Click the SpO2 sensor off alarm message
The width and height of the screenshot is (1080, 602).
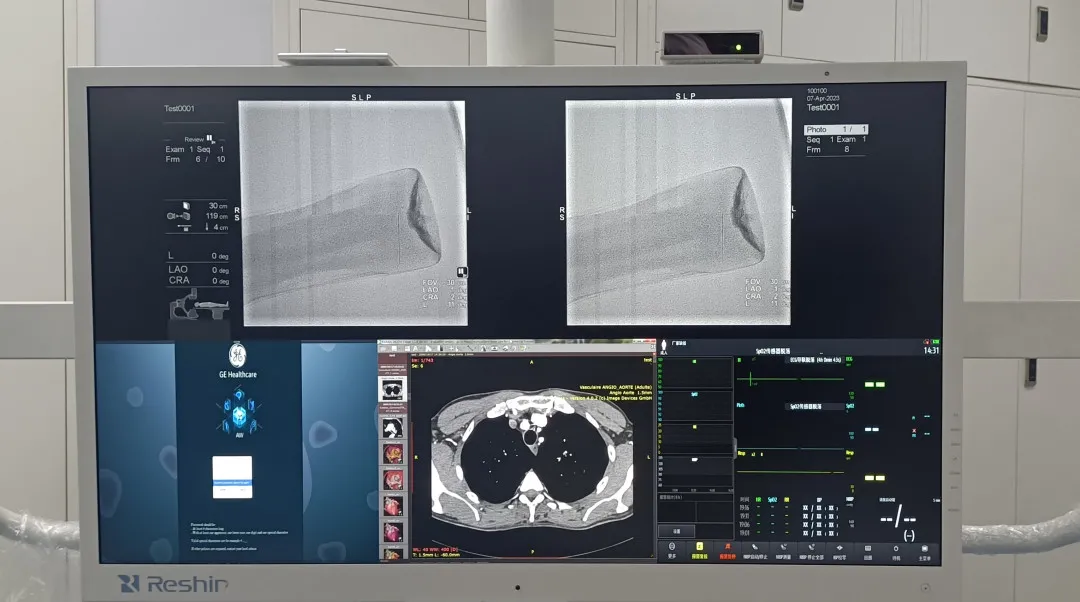[771, 351]
